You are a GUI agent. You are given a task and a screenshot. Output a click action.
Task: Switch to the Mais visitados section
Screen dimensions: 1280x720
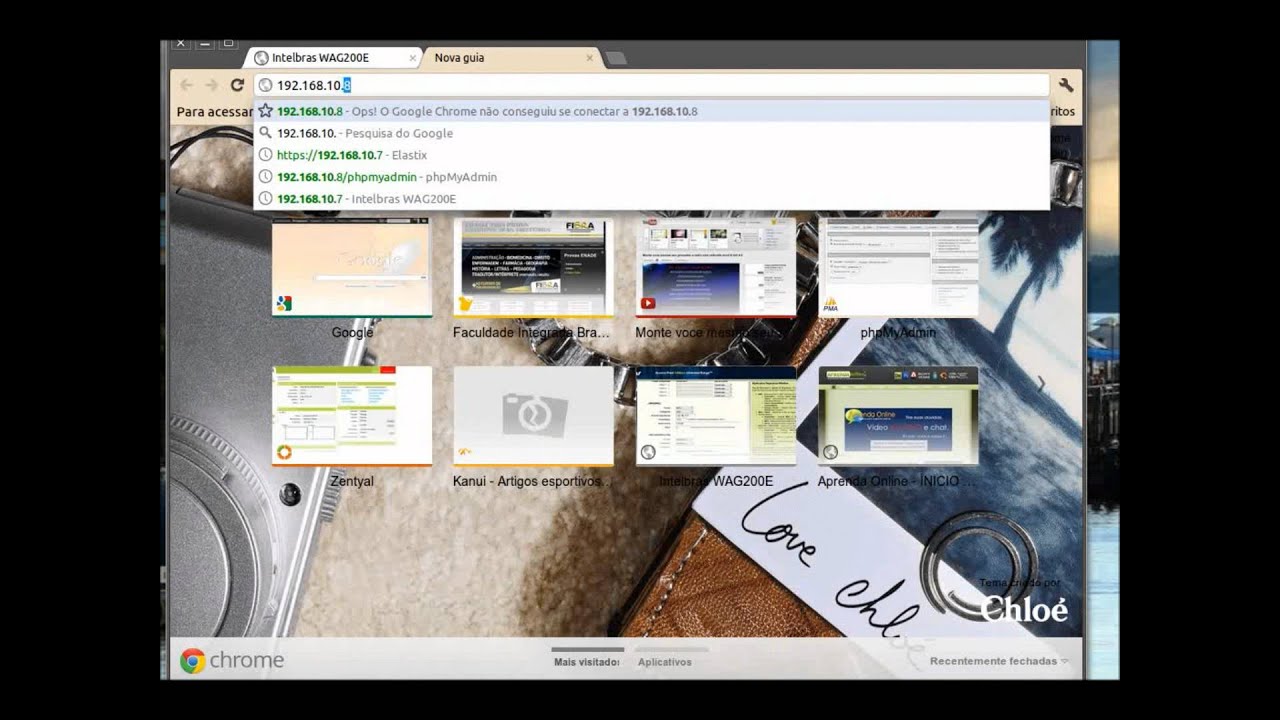pyautogui.click(x=587, y=661)
